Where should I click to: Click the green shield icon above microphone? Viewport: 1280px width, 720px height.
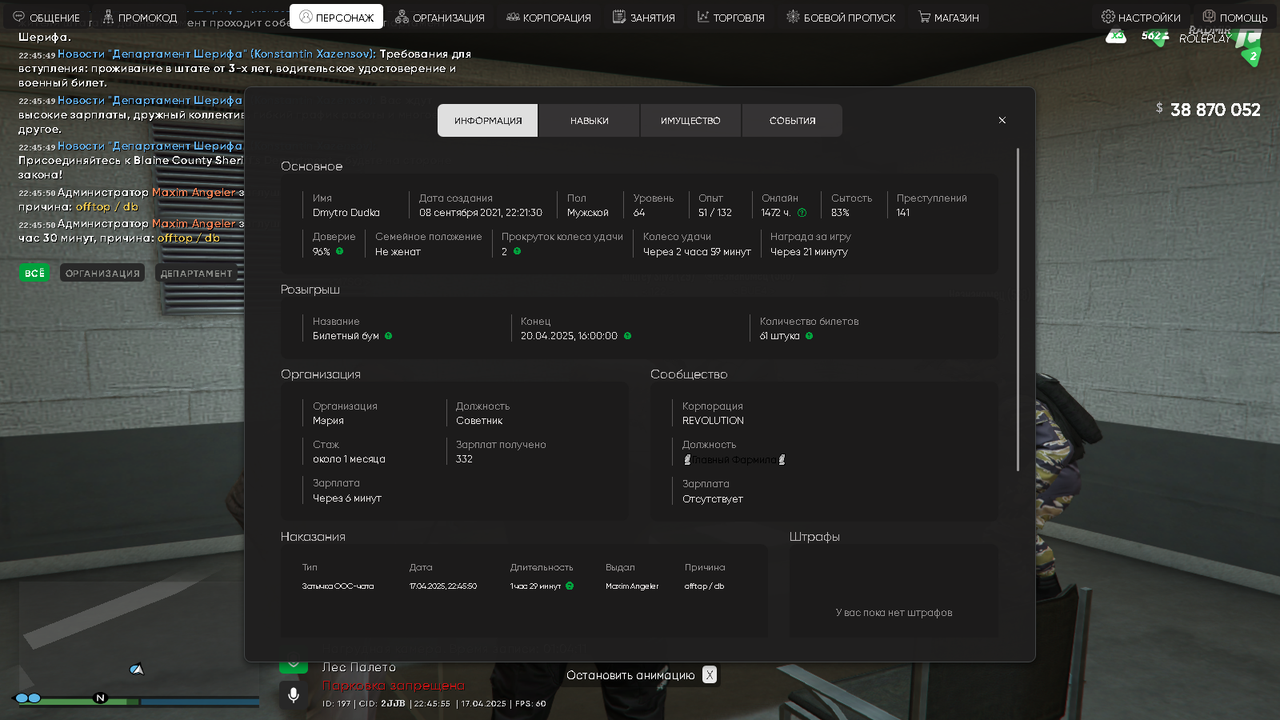pos(293,665)
